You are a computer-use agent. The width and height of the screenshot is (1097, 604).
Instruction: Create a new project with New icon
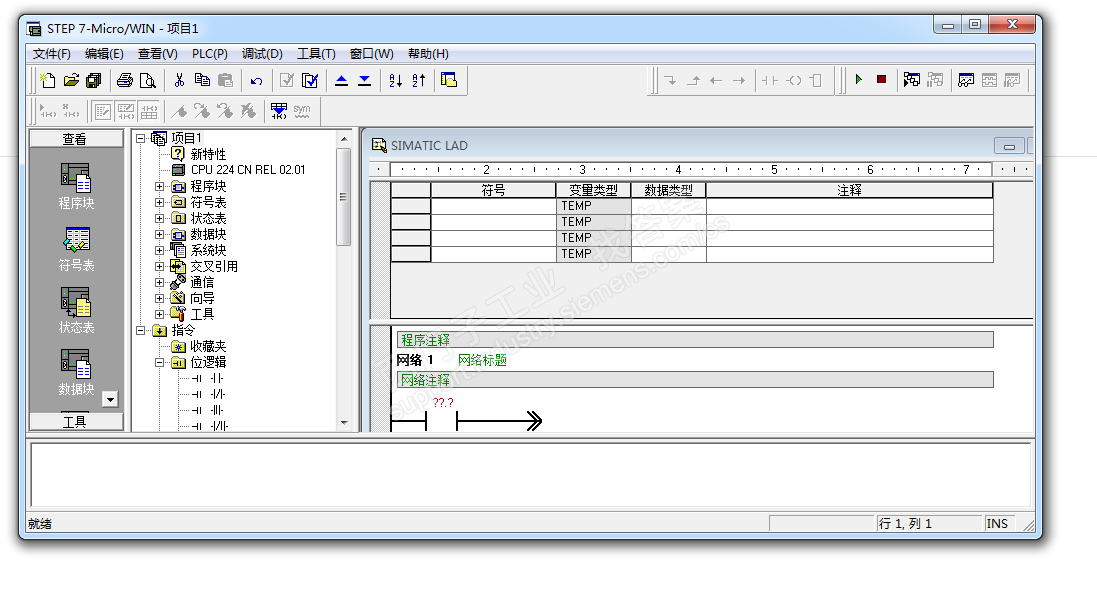tap(48, 80)
